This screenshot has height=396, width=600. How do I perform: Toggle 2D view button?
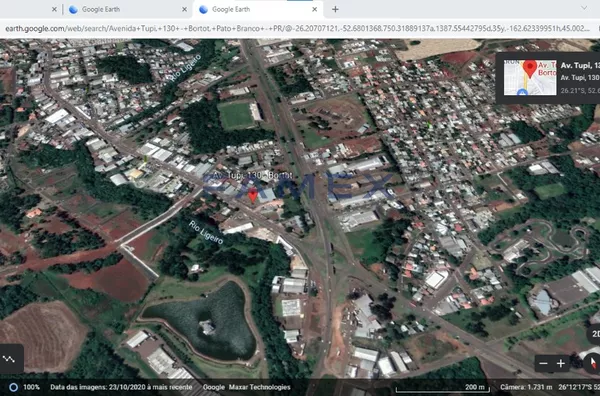[595, 334]
